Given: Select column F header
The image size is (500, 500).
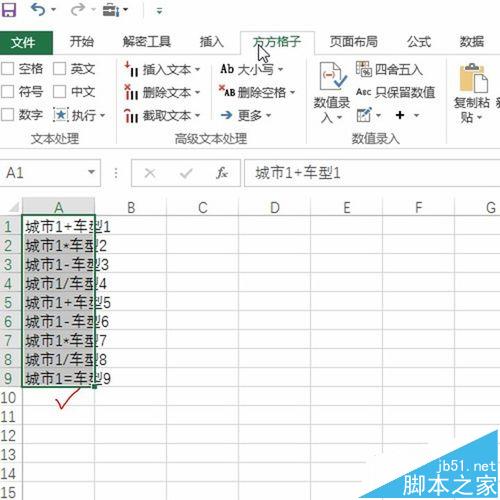Looking at the screenshot, I should (419, 207).
